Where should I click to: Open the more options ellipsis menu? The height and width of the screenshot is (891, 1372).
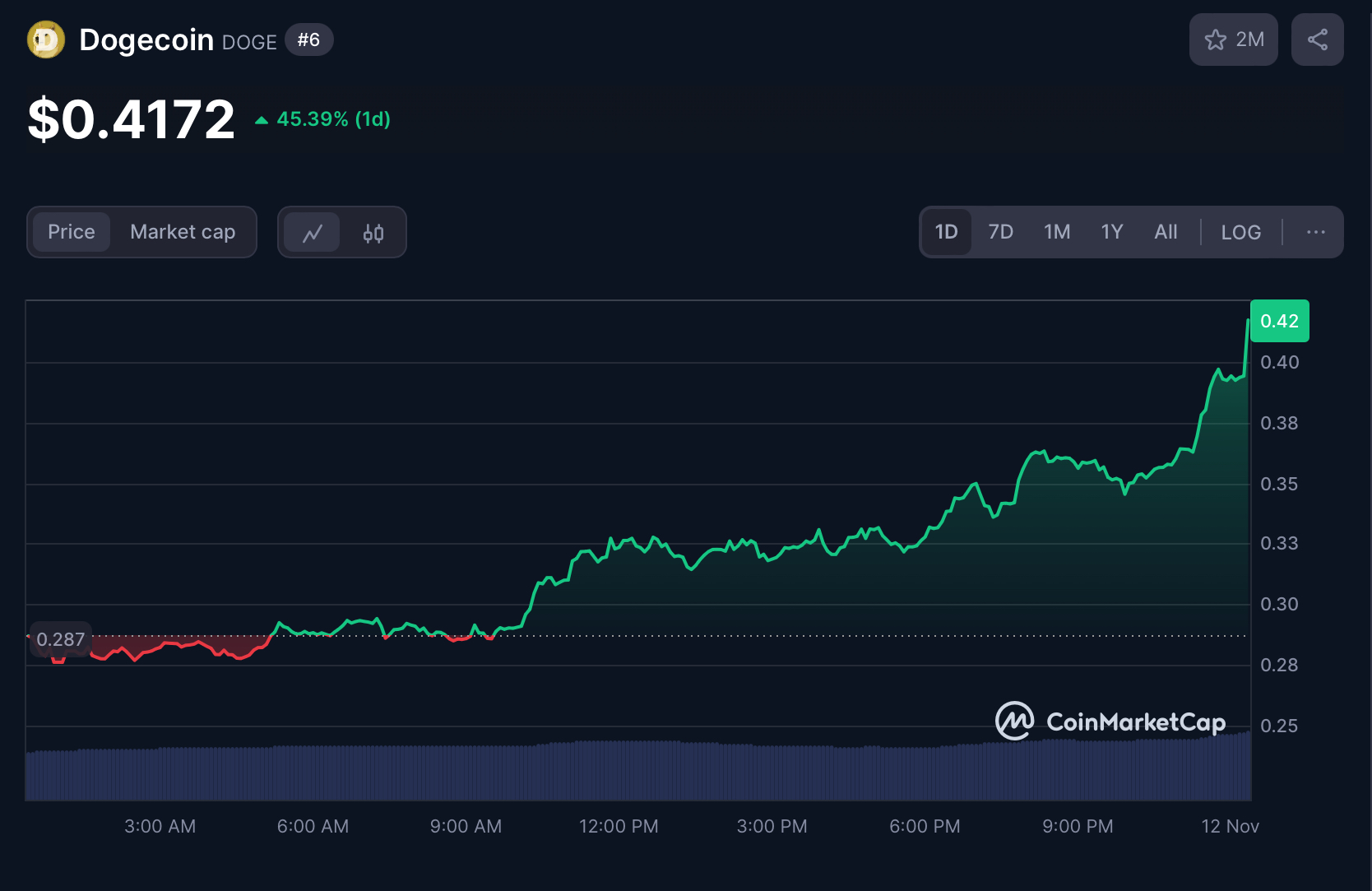(x=1315, y=232)
